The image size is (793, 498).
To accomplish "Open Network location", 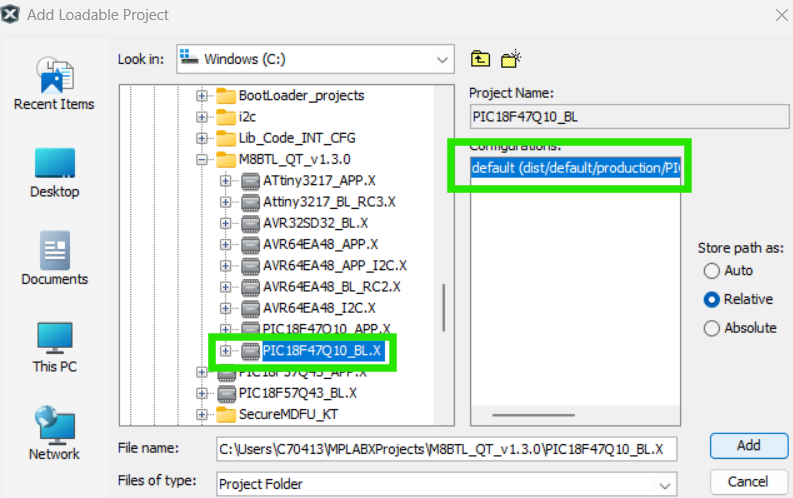I will coord(54,433).
